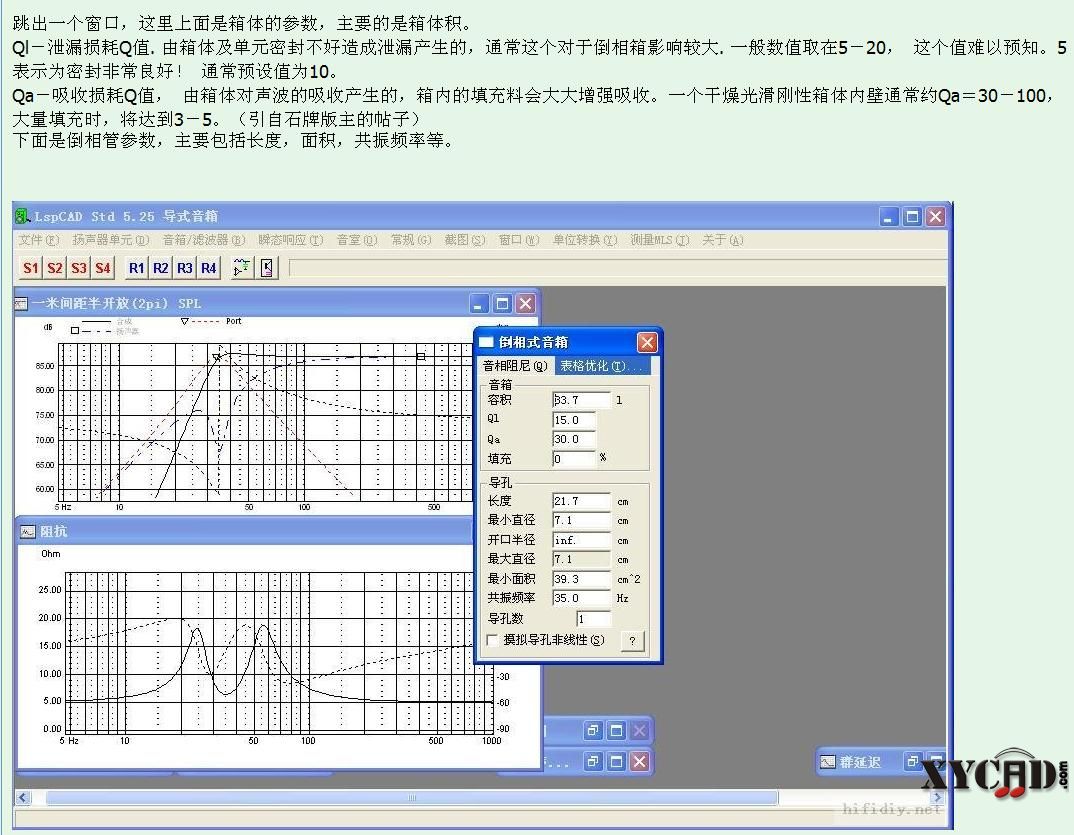
Task: Click the 阻抗 window title icon
Action: pos(27,532)
